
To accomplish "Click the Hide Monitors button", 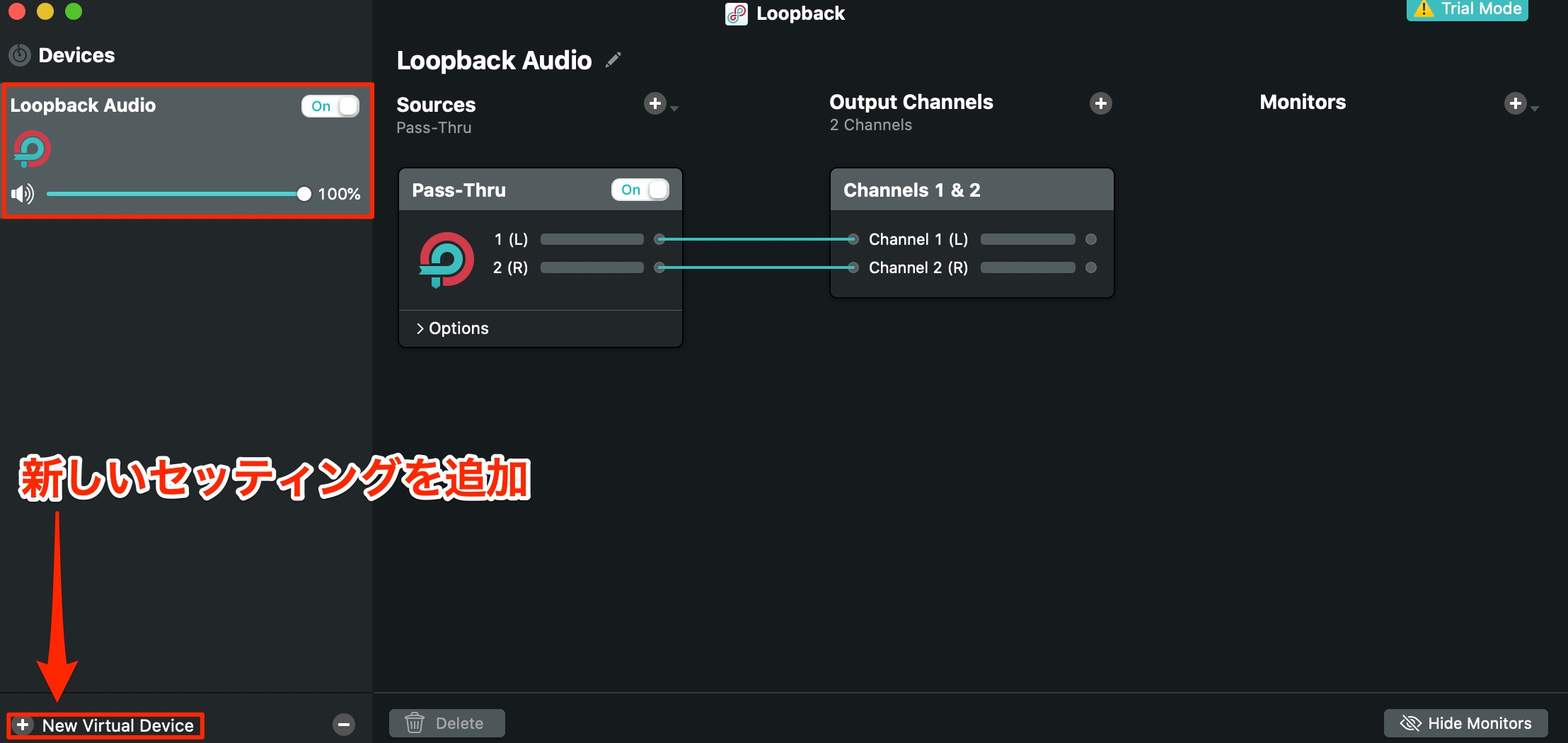I will 1466,723.
